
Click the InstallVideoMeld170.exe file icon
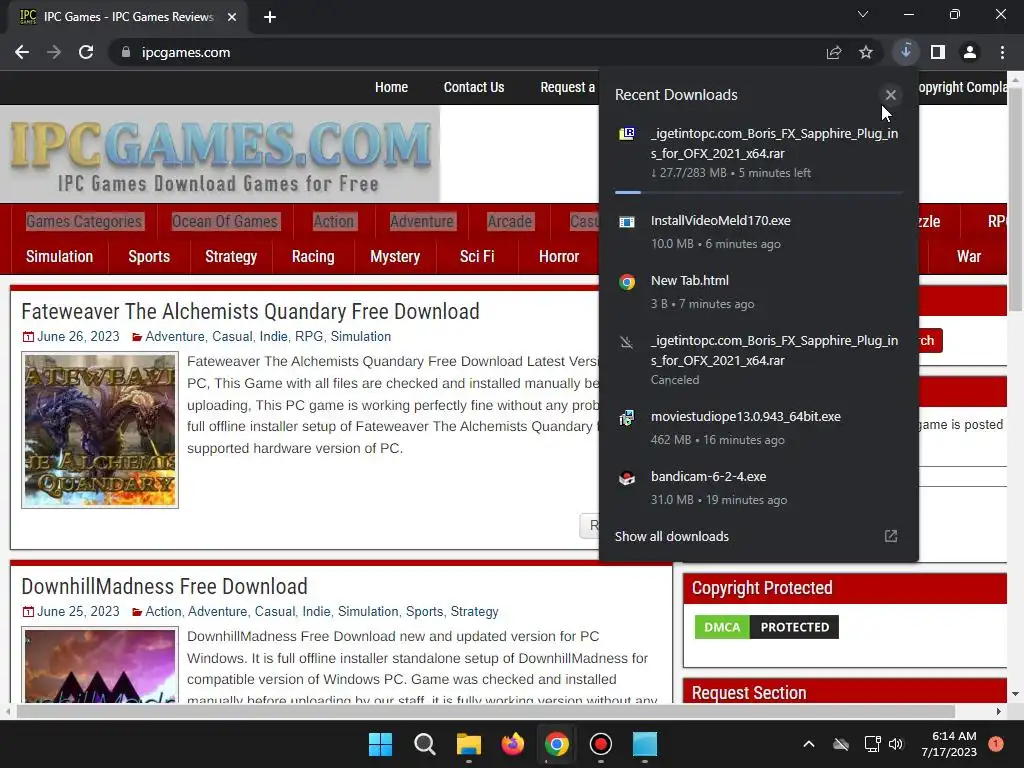coord(627,222)
